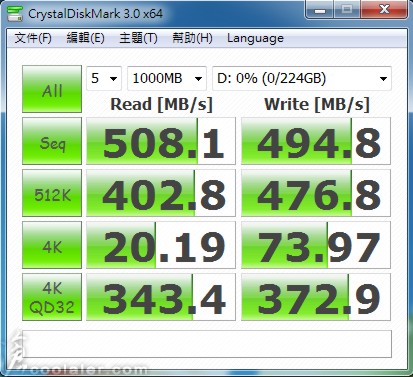Minimize the CrystalDiskMark window

pos(320,10)
